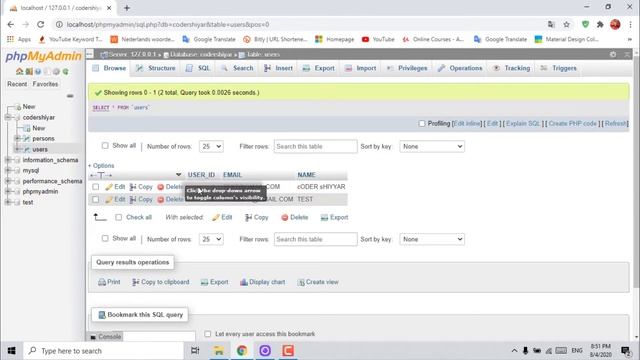Viewport: 640px width, 360px height.
Task: Click Display chart icon
Action: pyautogui.click(x=244, y=282)
